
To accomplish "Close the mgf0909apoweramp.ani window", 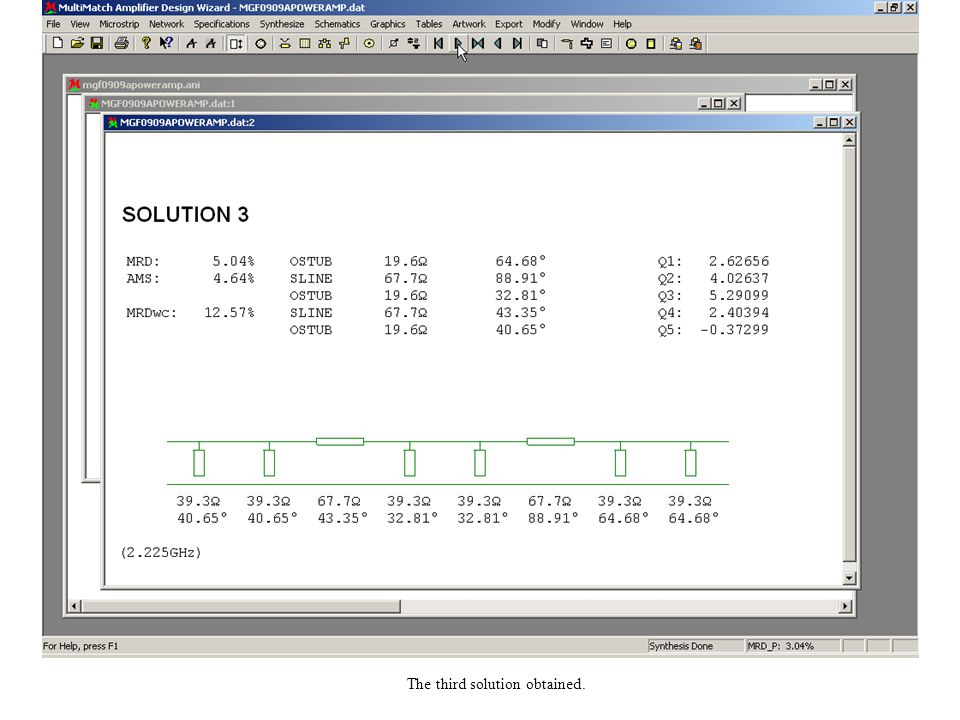I will (845, 84).
